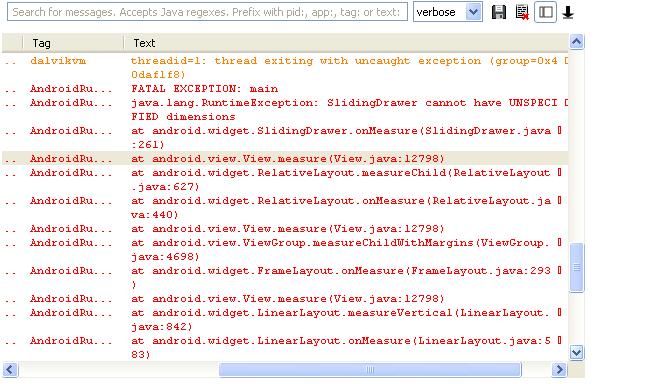
Task: Focus the message search field
Action: (x=207, y=12)
